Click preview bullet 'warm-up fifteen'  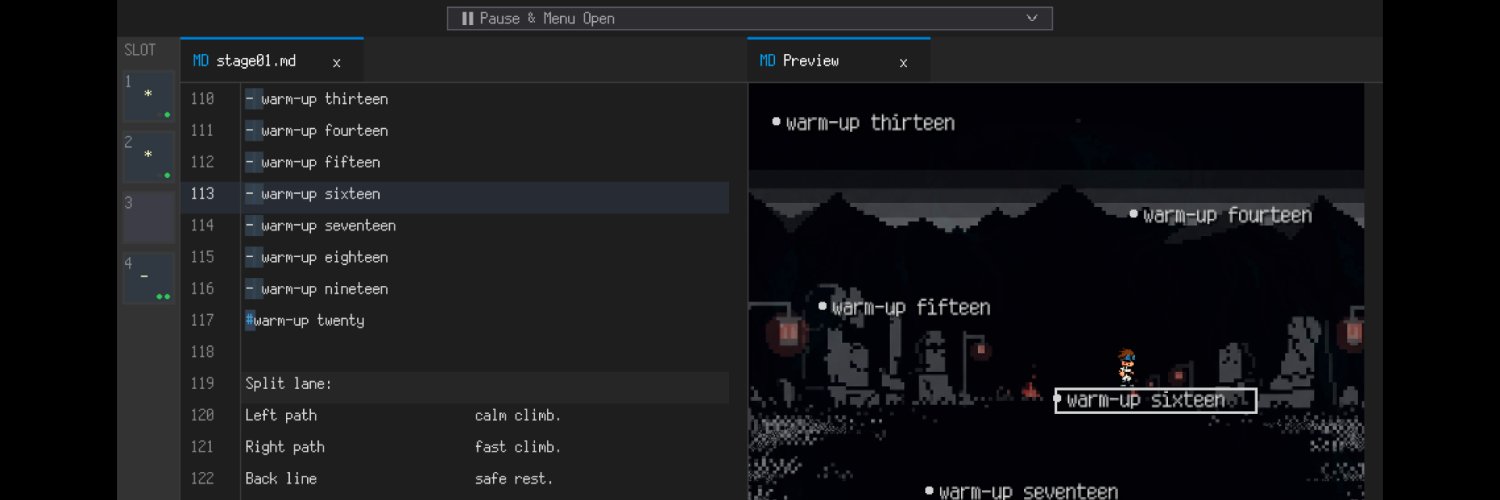point(905,308)
